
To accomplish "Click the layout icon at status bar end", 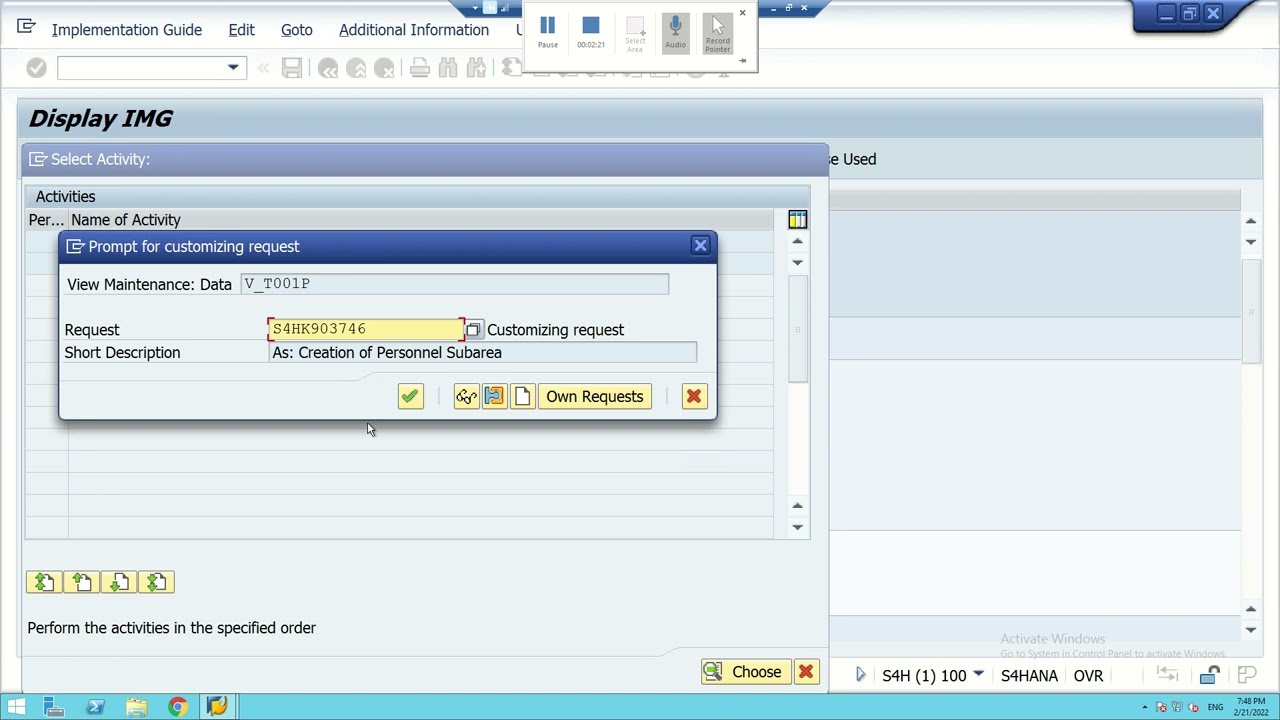I will pos(1246,675).
